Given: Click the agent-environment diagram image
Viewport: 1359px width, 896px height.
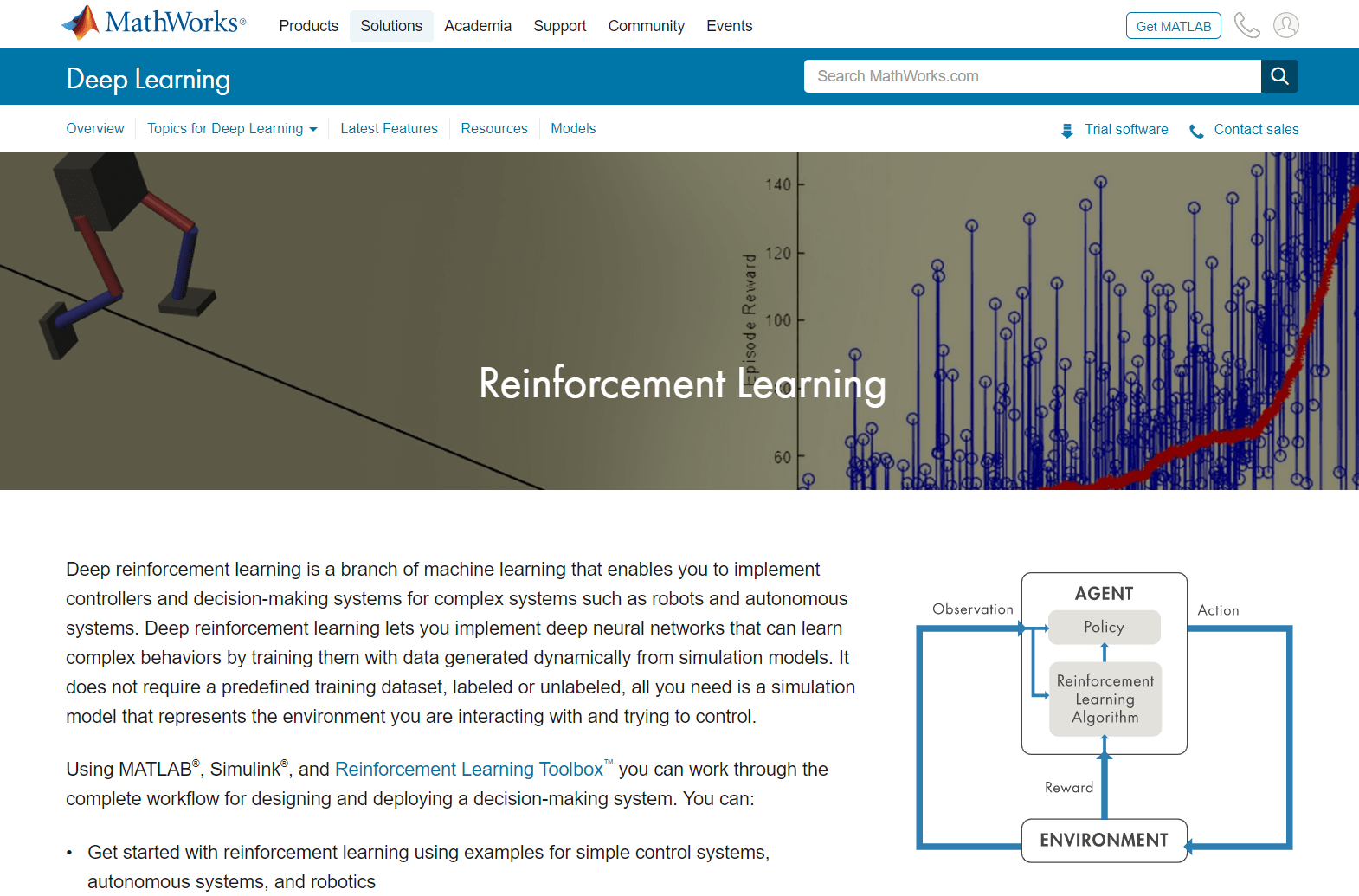Looking at the screenshot, I should [1105, 718].
